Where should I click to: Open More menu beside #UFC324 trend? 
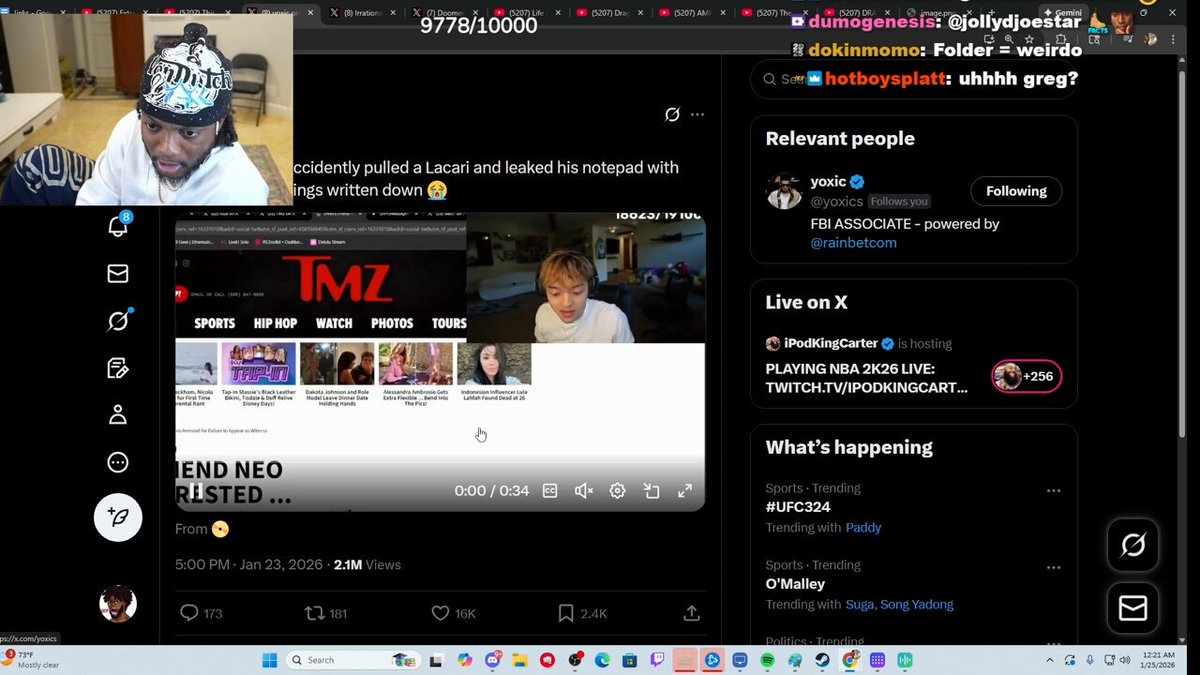coord(1053,491)
